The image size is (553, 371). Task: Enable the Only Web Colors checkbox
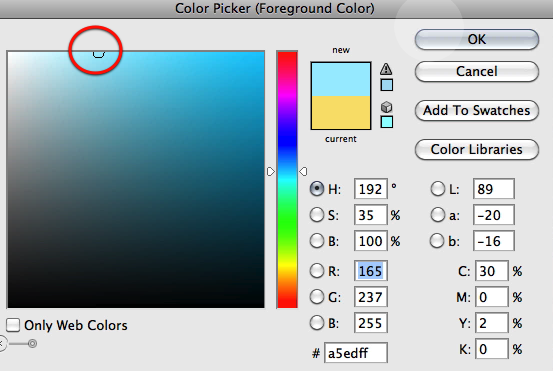[x=13, y=325]
